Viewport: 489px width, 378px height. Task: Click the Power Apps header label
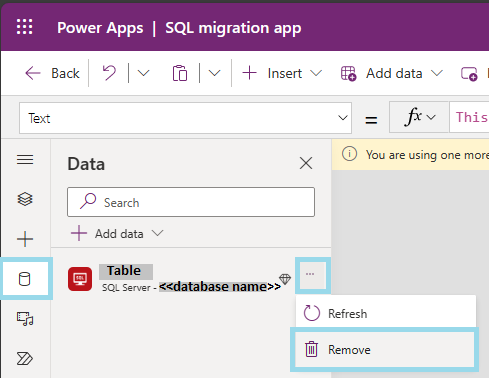(x=100, y=28)
